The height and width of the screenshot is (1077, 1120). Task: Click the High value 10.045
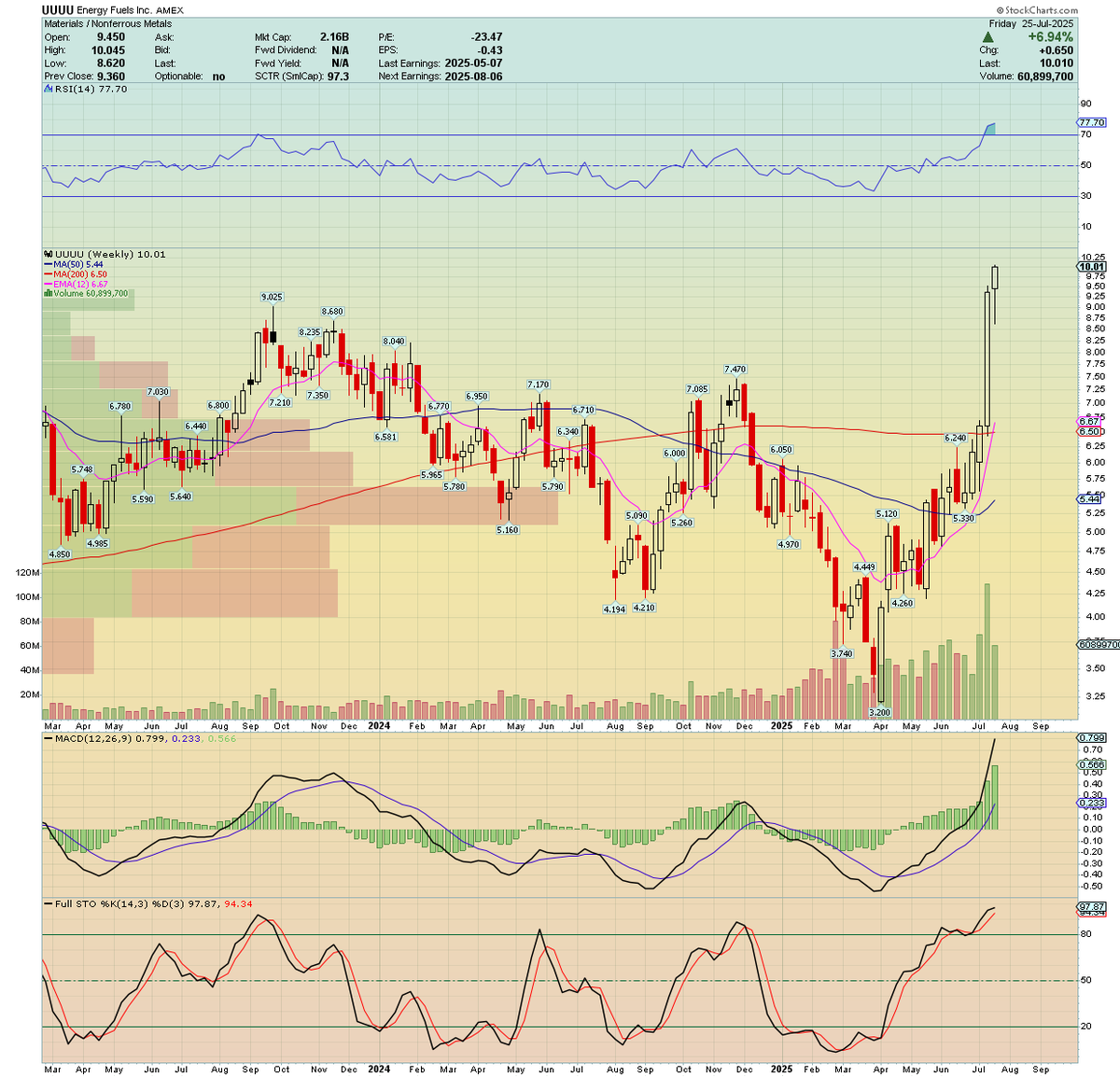point(107,50)
